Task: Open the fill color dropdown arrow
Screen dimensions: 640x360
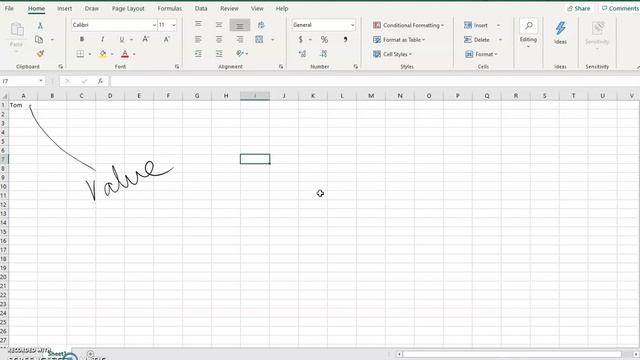Action: pos(112,54)
